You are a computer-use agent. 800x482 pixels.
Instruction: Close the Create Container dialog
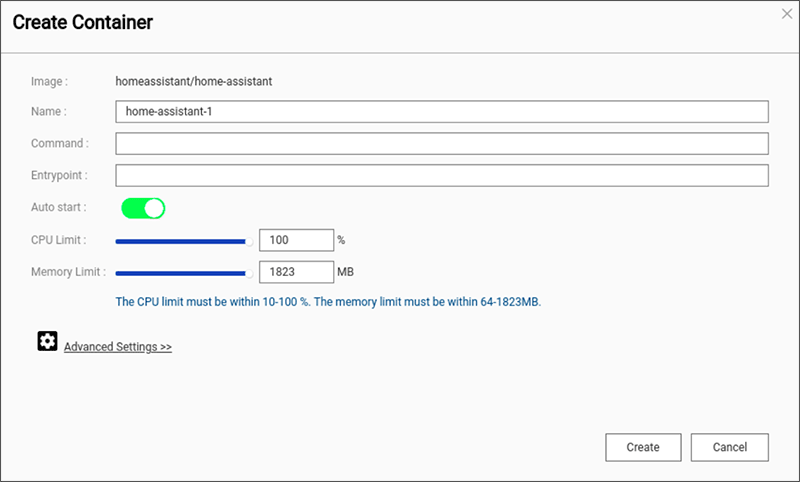(x=787, y=14)
